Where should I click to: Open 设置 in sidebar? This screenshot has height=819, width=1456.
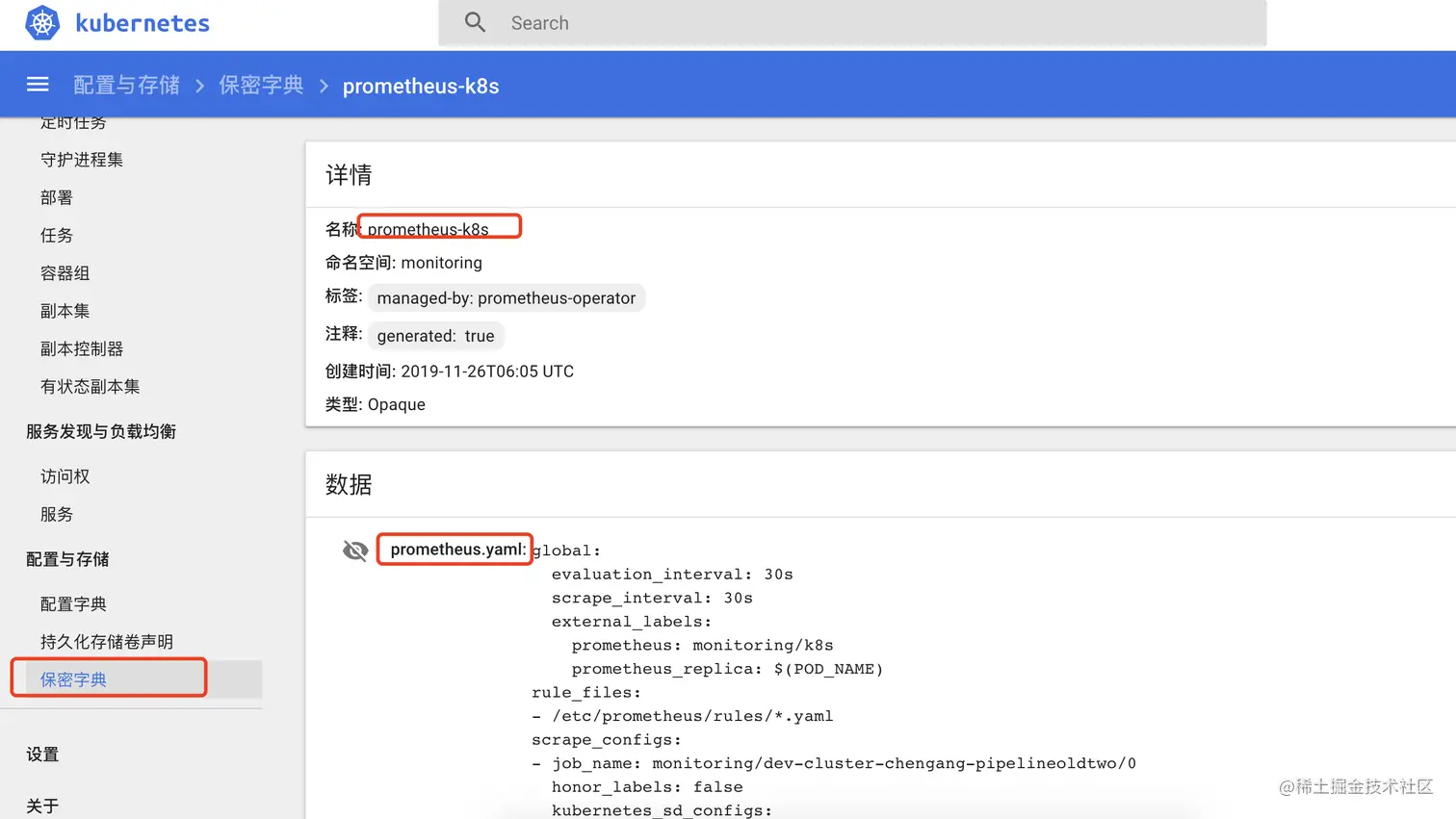tap(42, 755)
